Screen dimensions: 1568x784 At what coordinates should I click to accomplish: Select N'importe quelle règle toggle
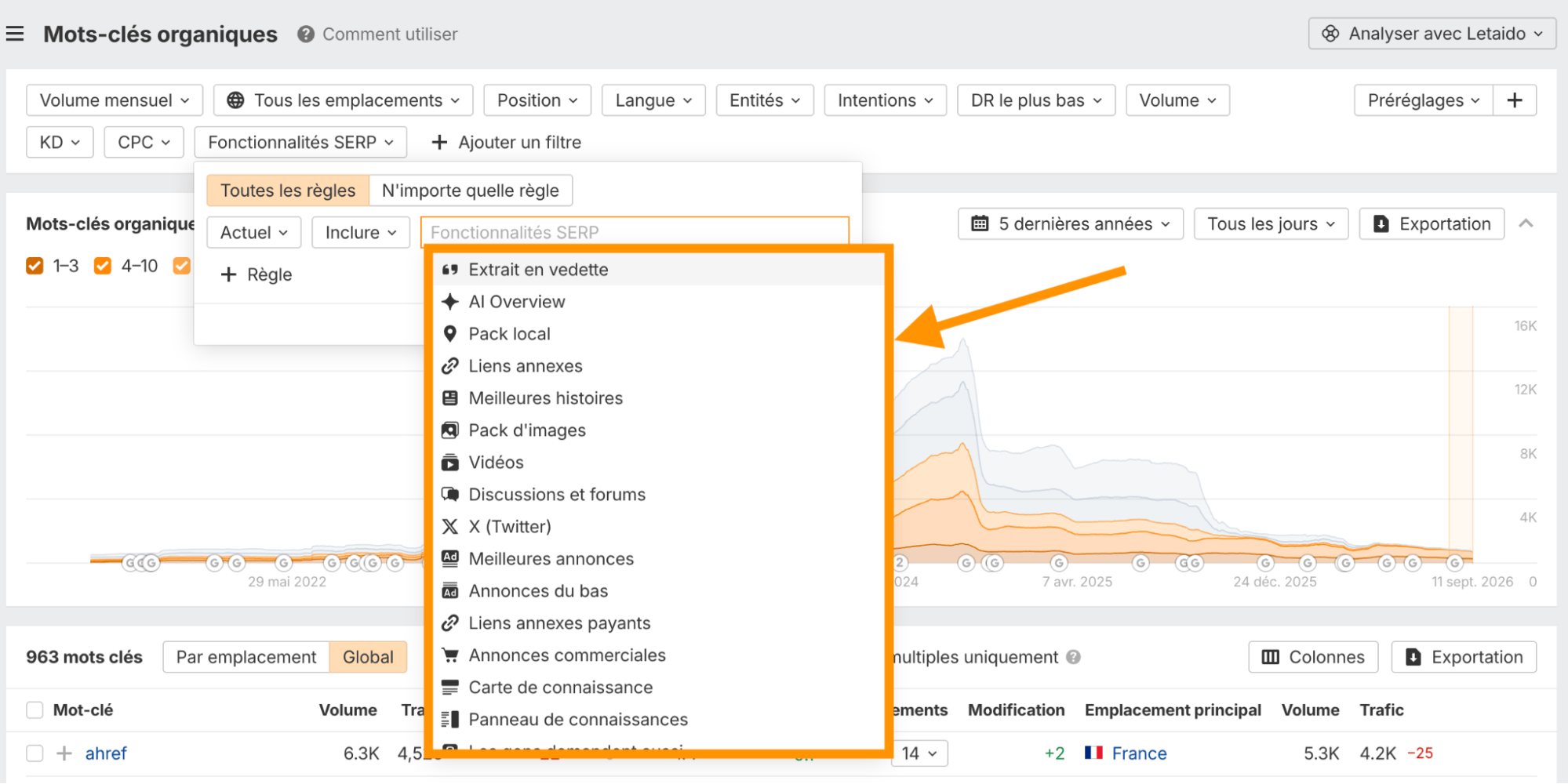471,191
